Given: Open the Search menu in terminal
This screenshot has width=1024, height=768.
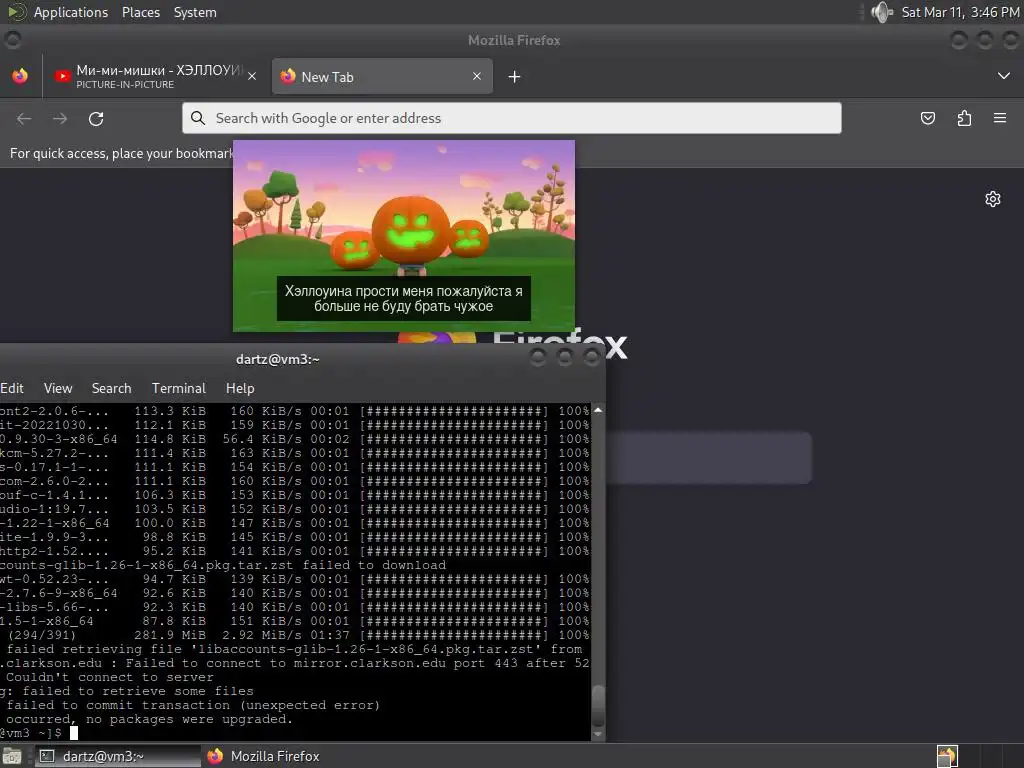Looking at the screenshot, I should (x=111, y=388).
